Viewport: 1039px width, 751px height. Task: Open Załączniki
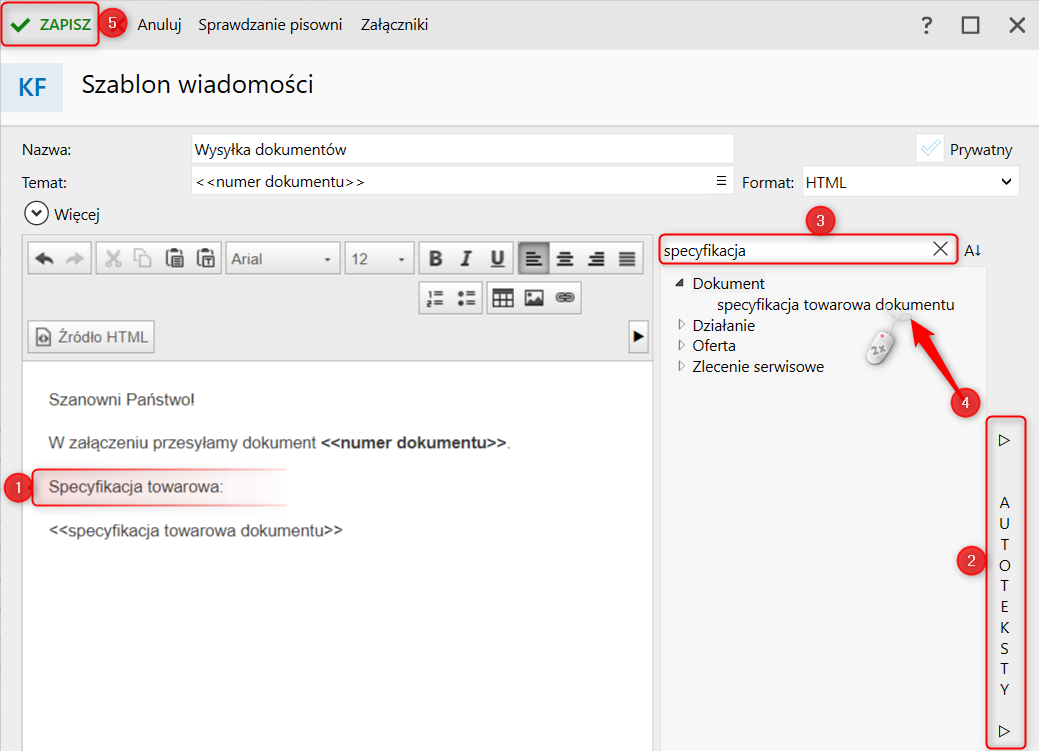point(394,25)
